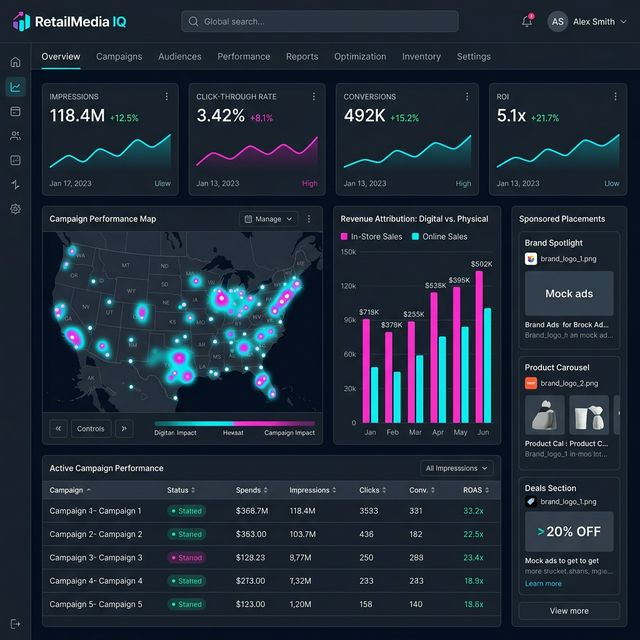
Task: Open the All Impressions filter dropdown
Action: 456,468
